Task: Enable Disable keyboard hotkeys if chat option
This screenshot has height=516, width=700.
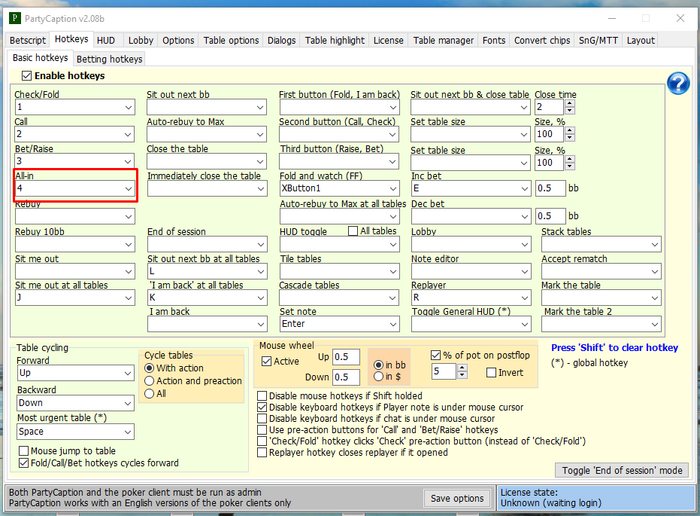Action: click(x=262, y=419)
